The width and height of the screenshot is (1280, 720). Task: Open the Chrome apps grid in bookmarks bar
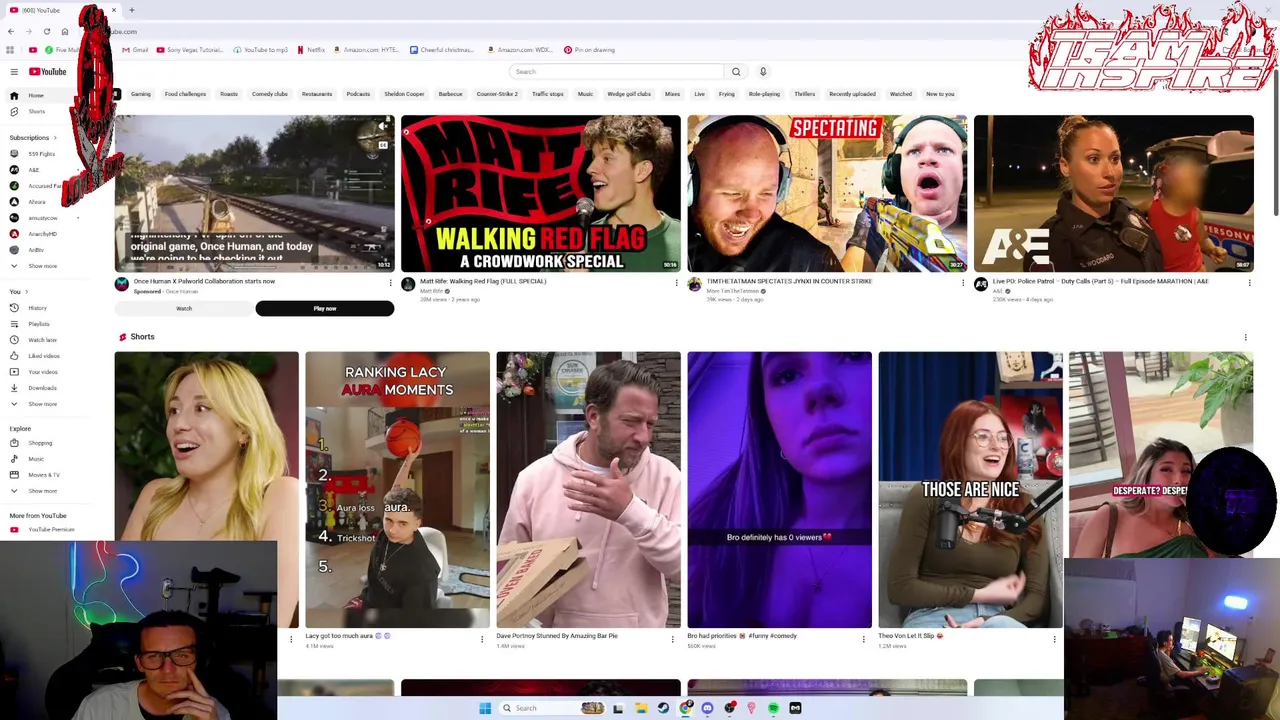click(x=11, y=50)
